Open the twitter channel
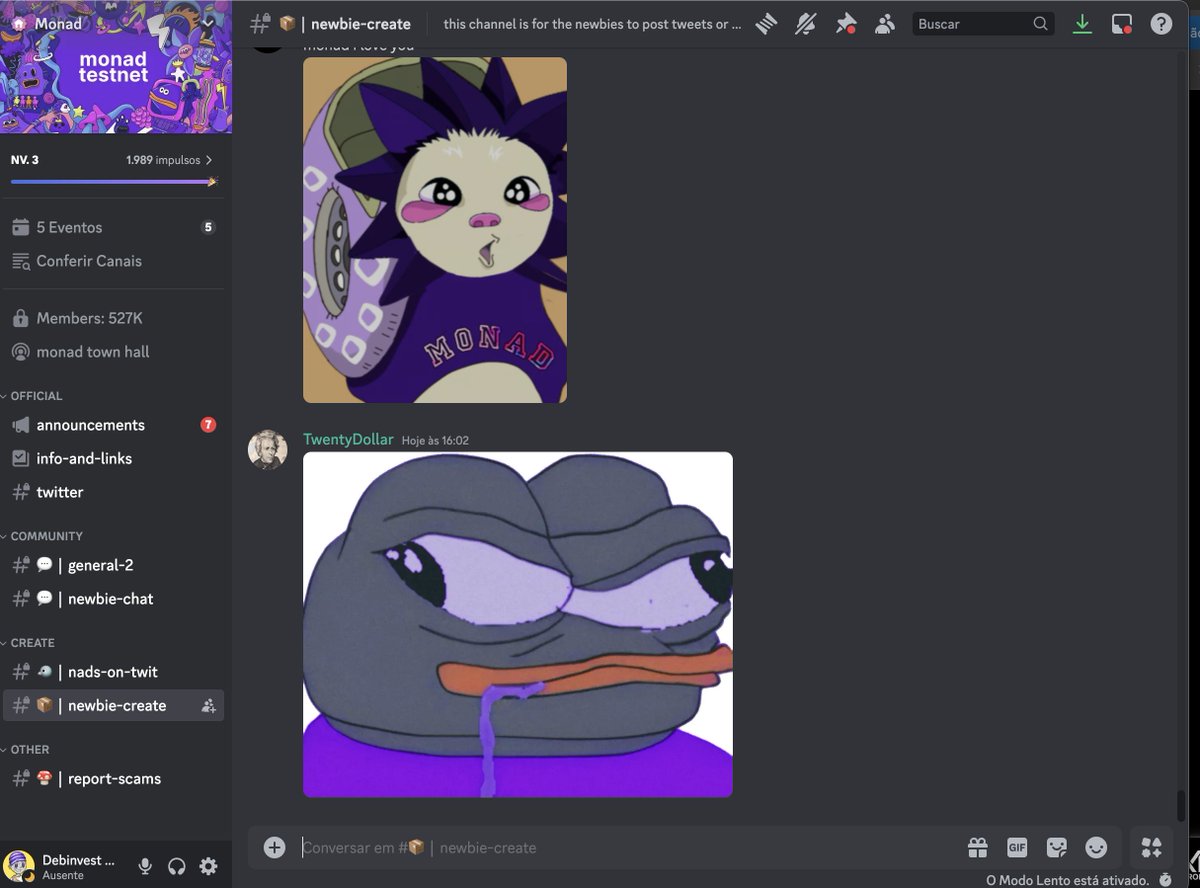Image resolution: width=1200 pixels, height=888 pixels. pyautogui.click(x=116, y=492)
